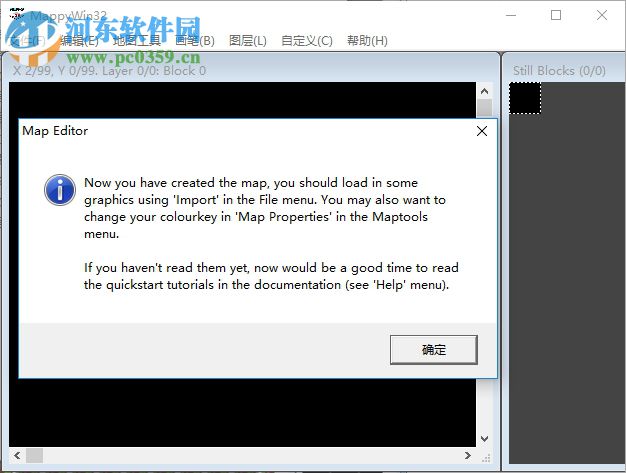Maximize the MappyWin32 window
626x473 pixels.
(x=556, y=16)
